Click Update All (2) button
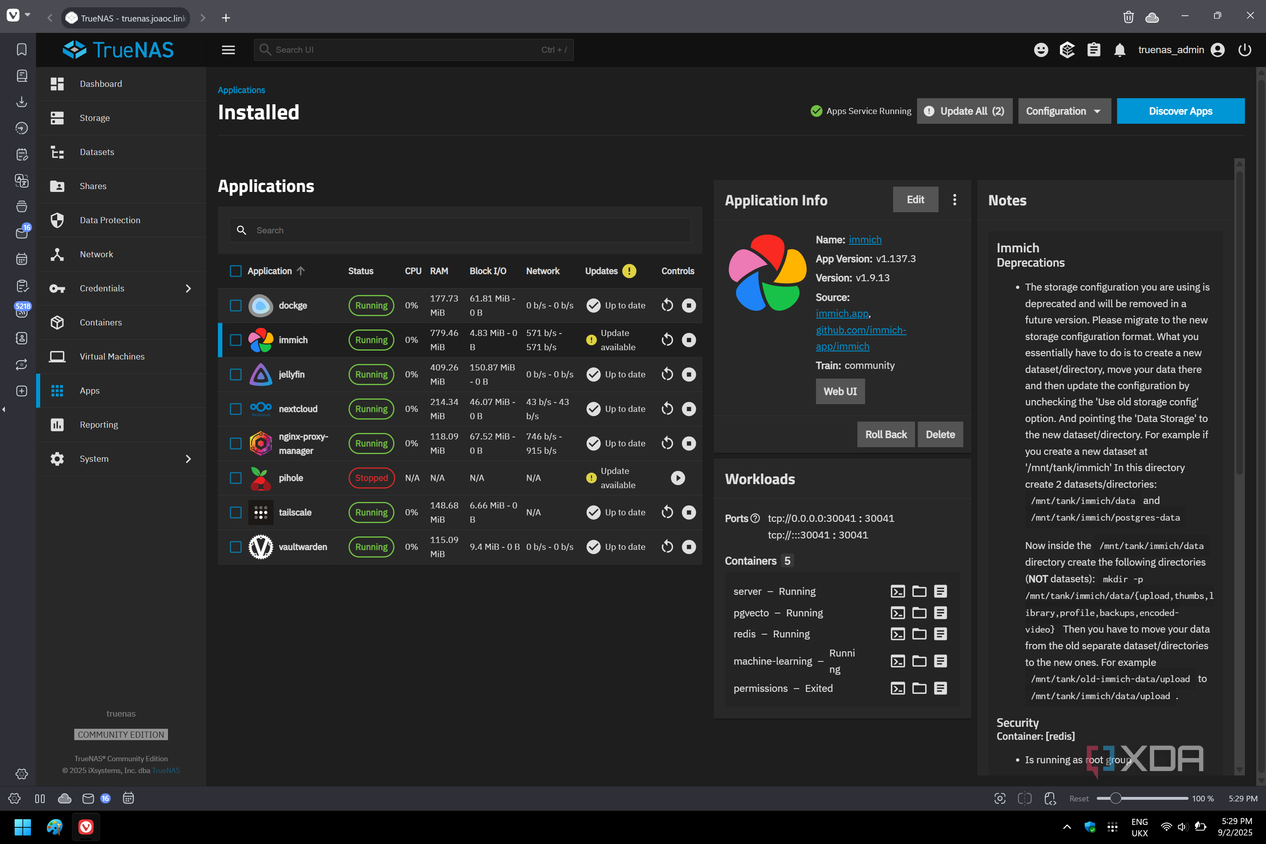The image size is (1266, 844). coord(964,111)
